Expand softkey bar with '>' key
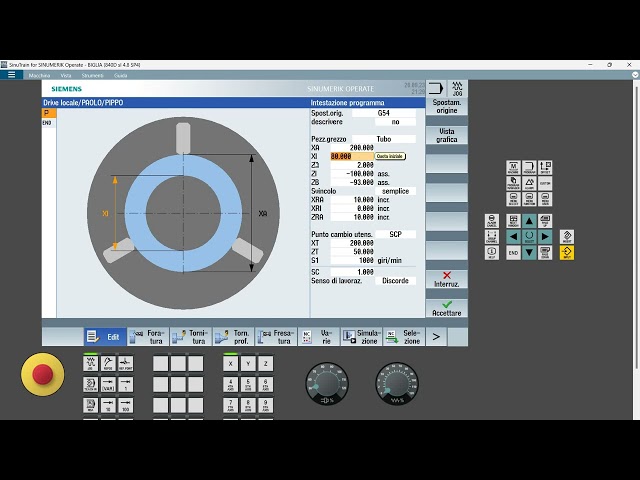 click(436, 337)
